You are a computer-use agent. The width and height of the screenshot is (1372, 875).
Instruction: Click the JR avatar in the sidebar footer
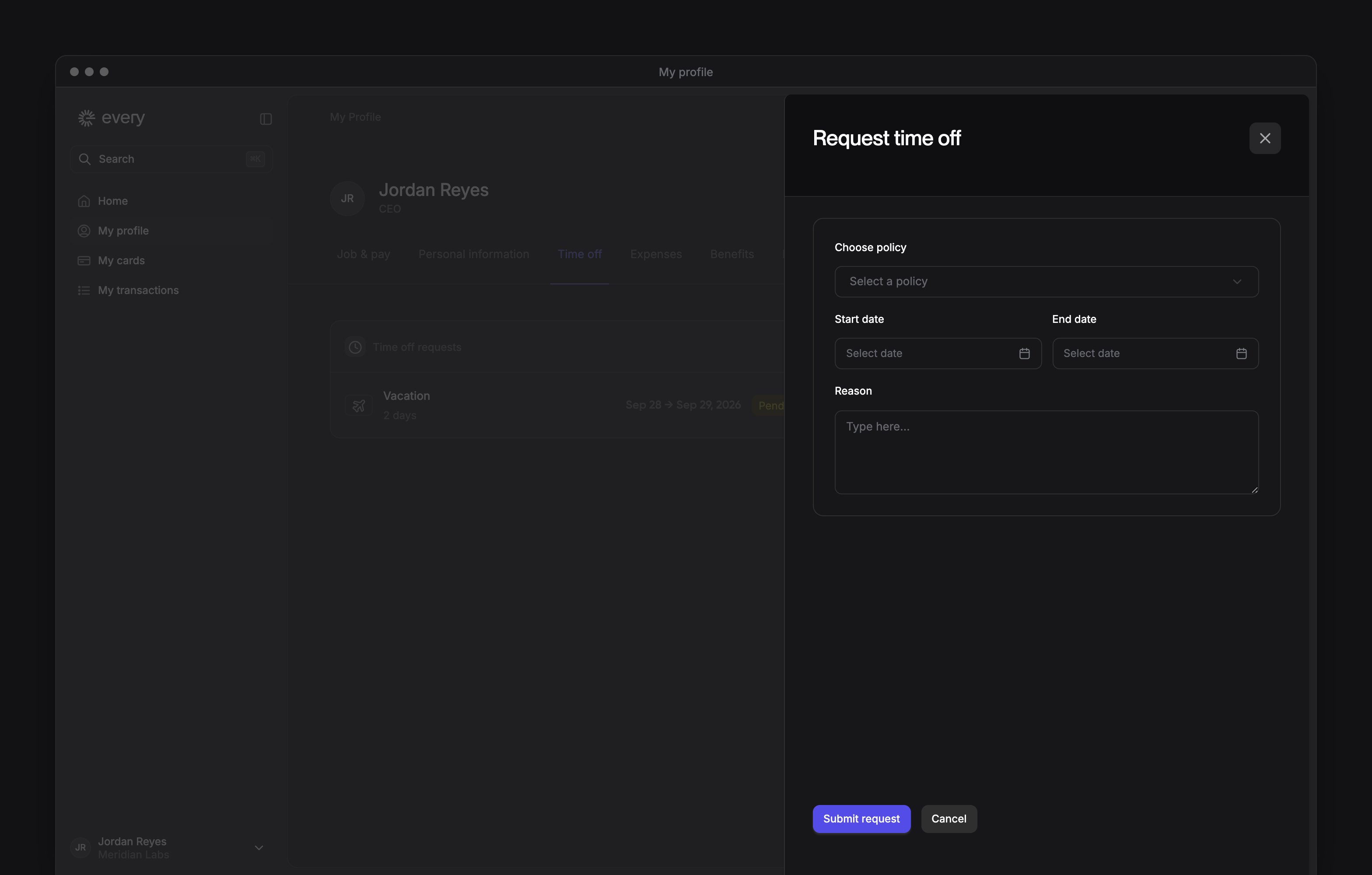(x=80, y=848)
